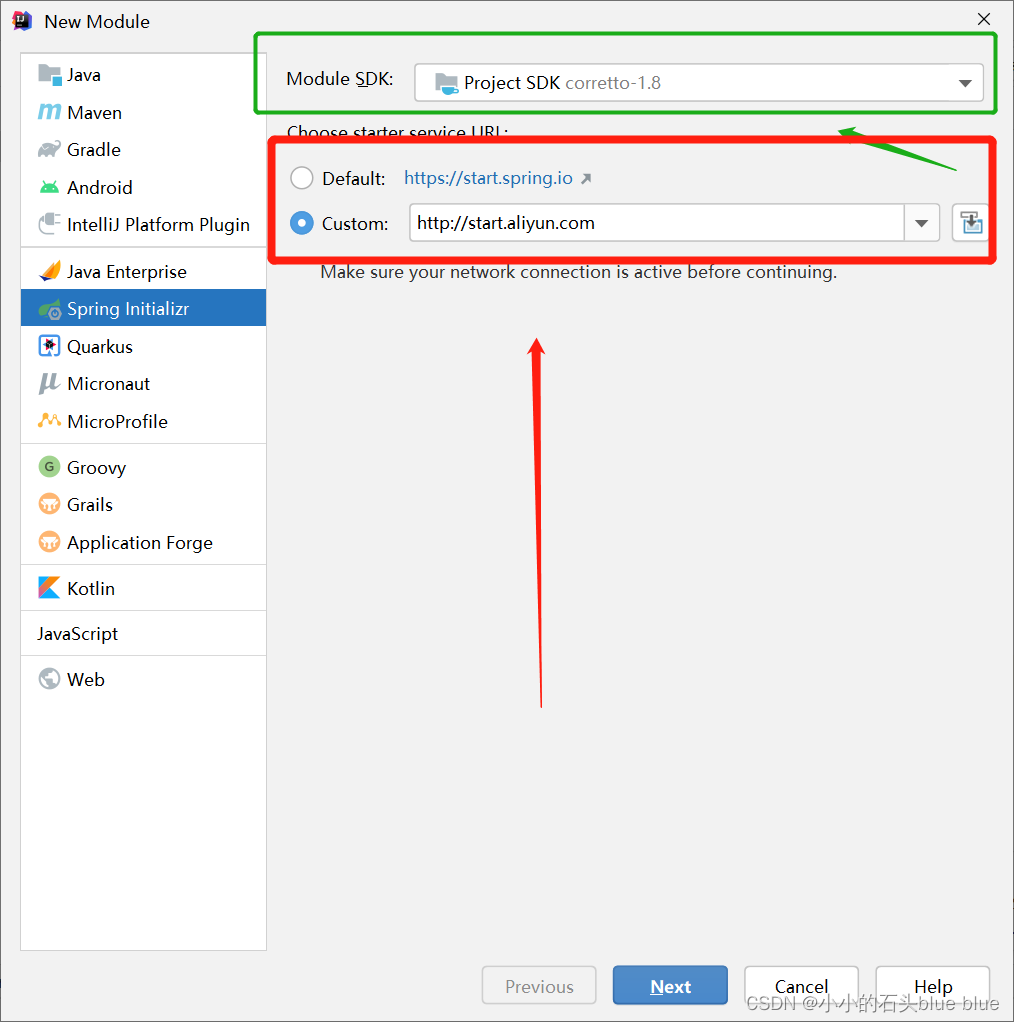Select Spring Initializr in the list
This screenshot has height=1022, width=1014.
click(x=143, y=308)
